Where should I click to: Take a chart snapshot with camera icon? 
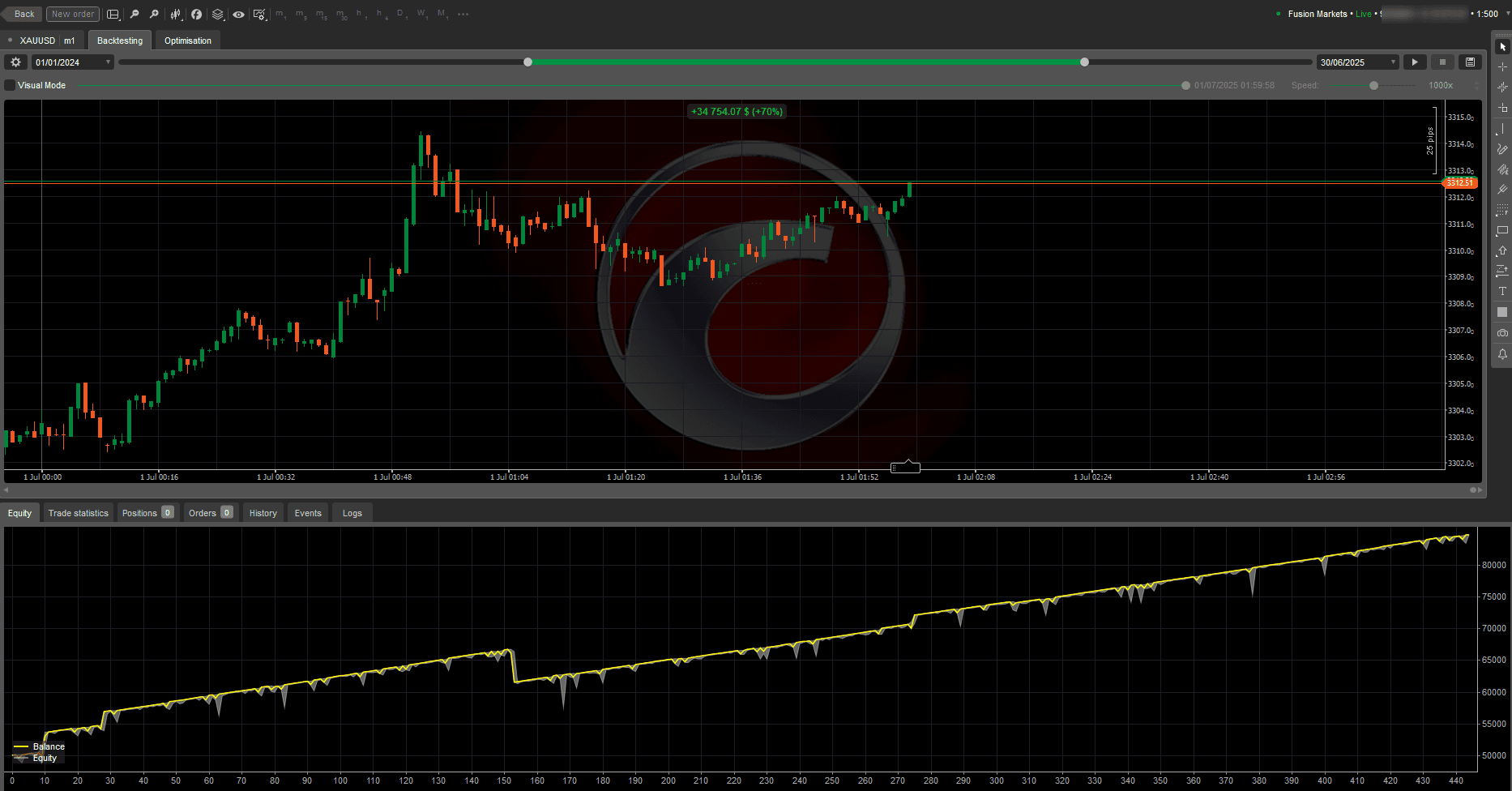pos(1503,333)
